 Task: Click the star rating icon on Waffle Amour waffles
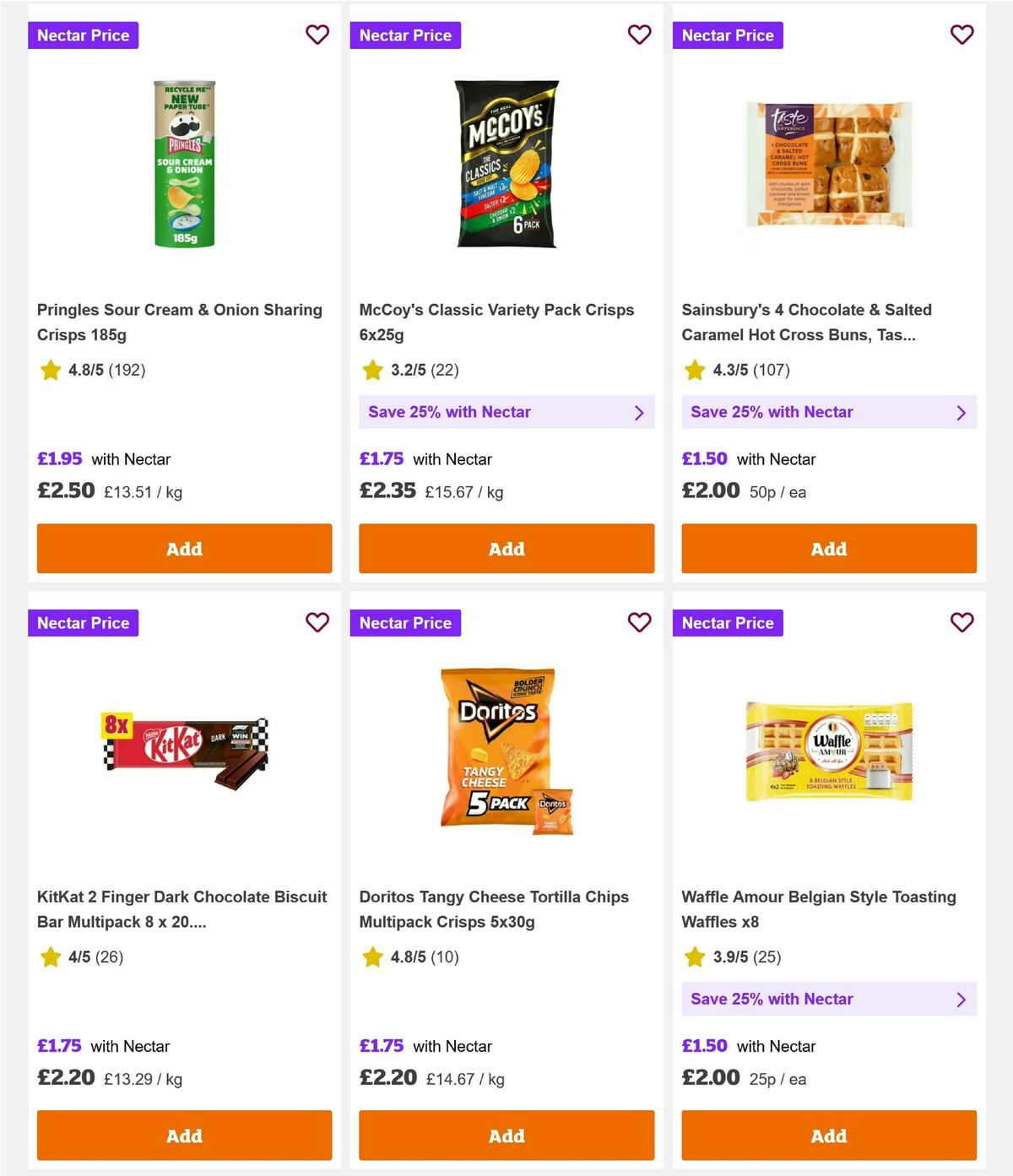695,957
